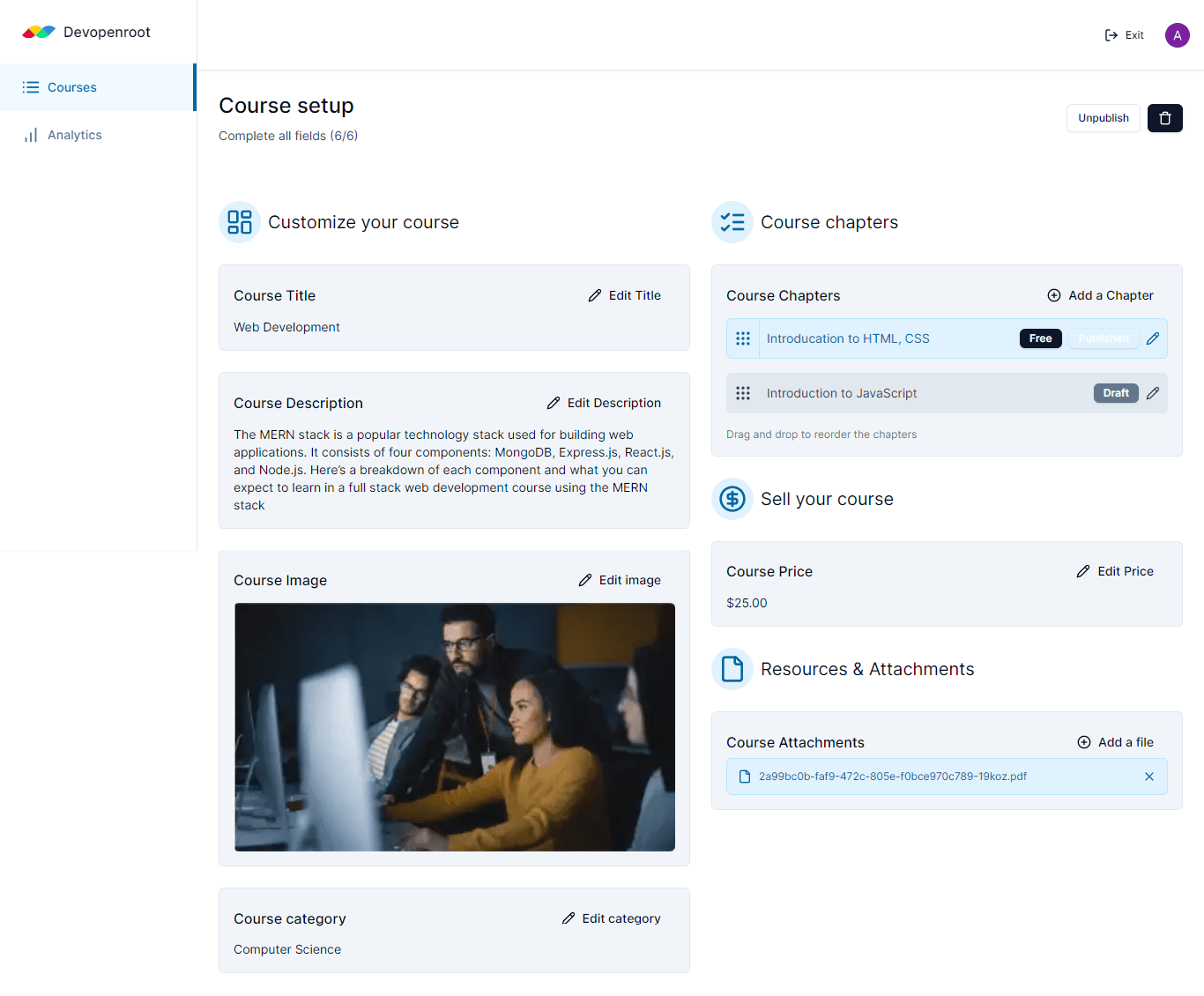Click the pencil icon next to Edit Description
Screen dimensions: 1204x996
[554, 403]
